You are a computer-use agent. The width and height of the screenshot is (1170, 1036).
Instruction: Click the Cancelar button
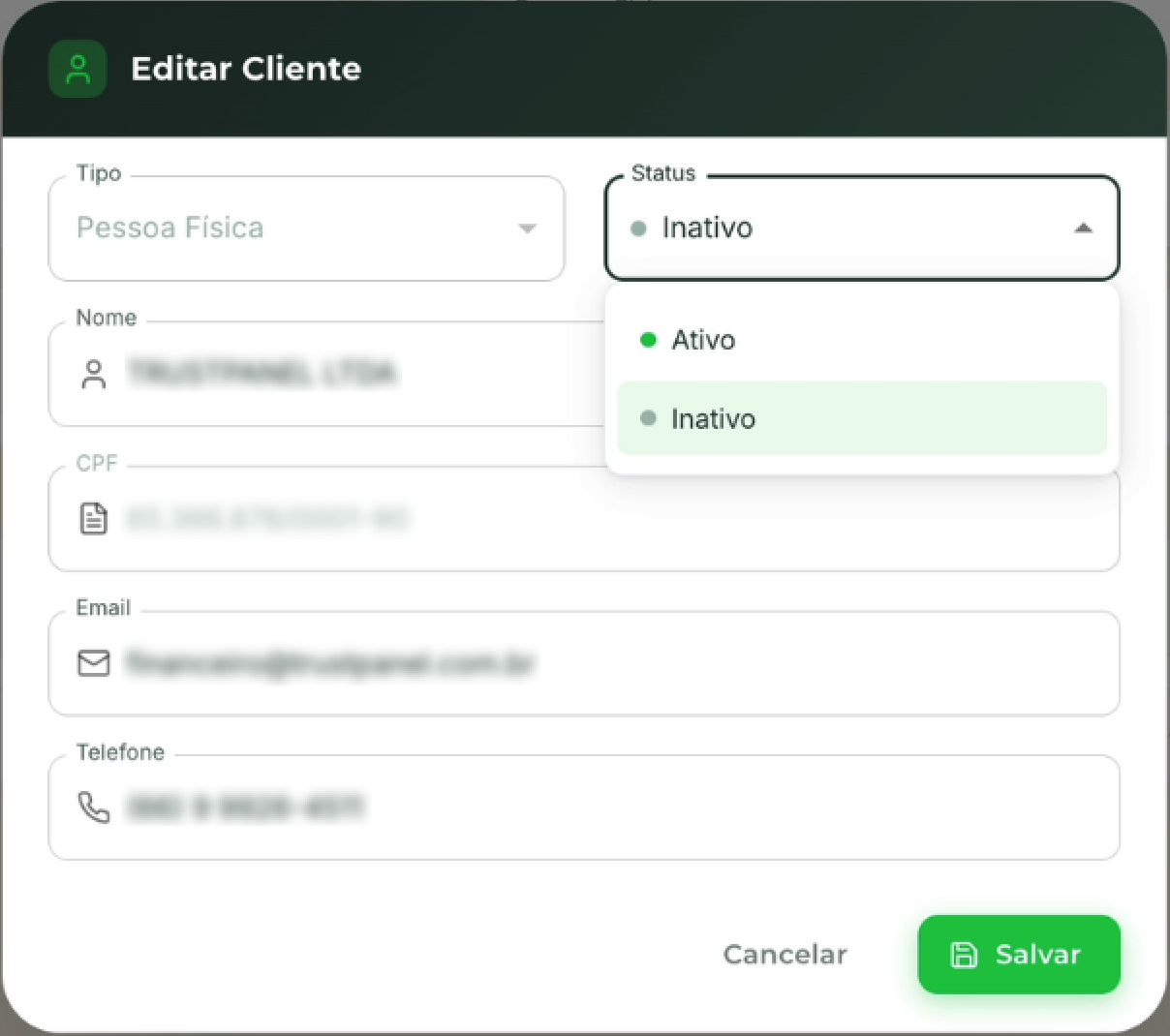pyautogui.click(x=785, y=955)
